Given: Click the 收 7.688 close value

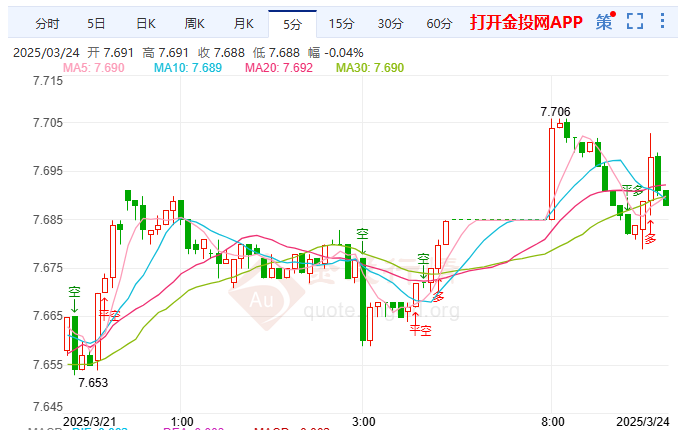Looking at the screenshot, I should tap(221, 53).
